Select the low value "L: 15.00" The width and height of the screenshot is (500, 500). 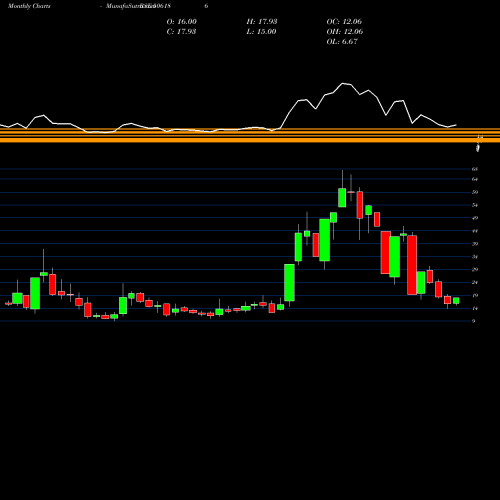click(x=262, y=32)
